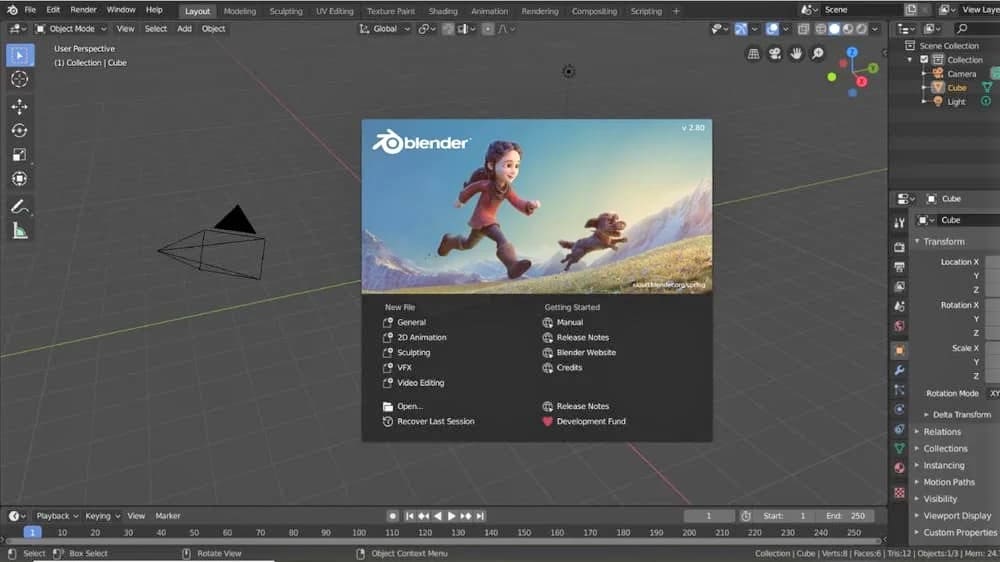
Task: Switch to the Modeling workspace tab
Action: [x=240, y=11]
